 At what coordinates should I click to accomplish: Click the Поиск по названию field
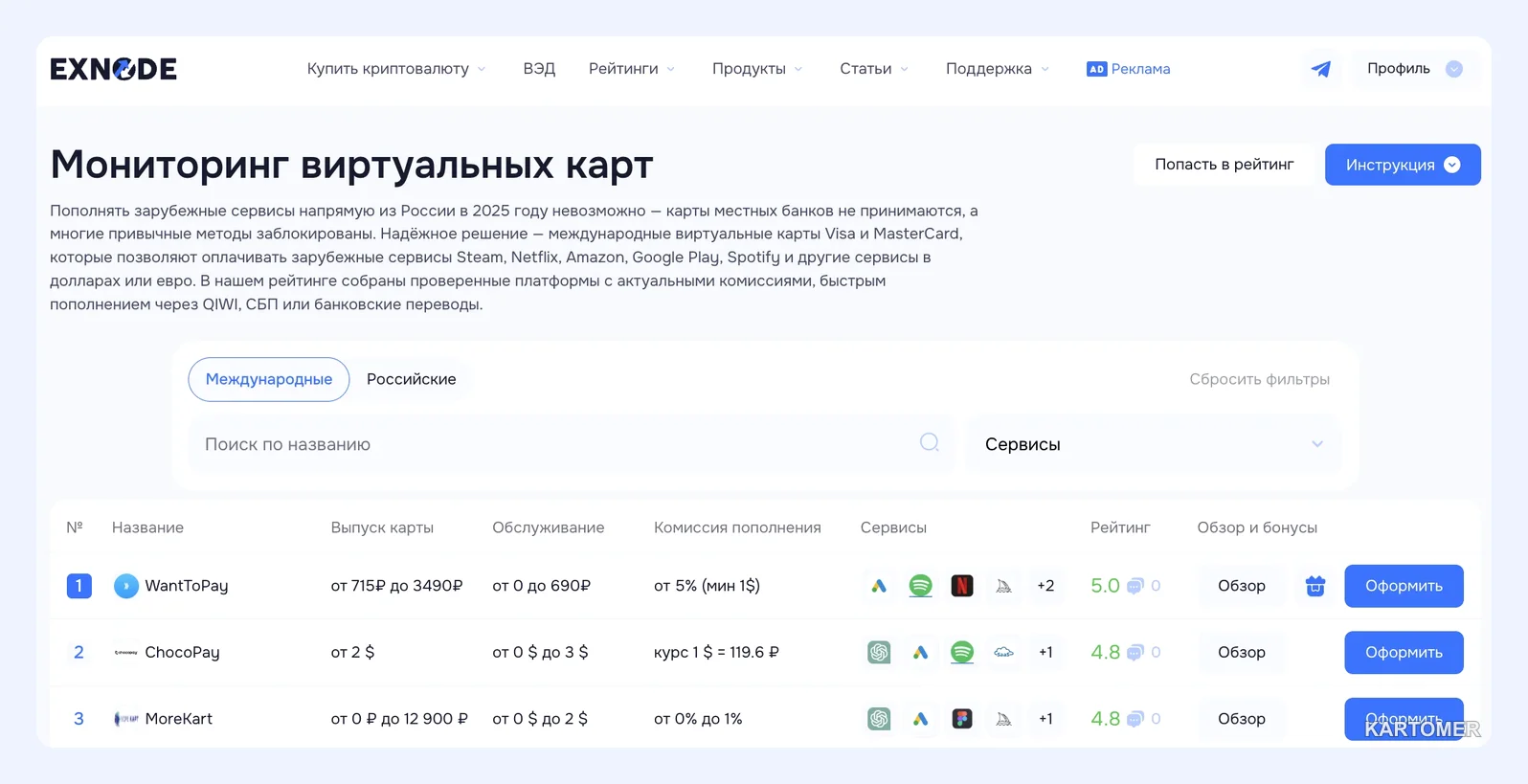coord(571,444)
